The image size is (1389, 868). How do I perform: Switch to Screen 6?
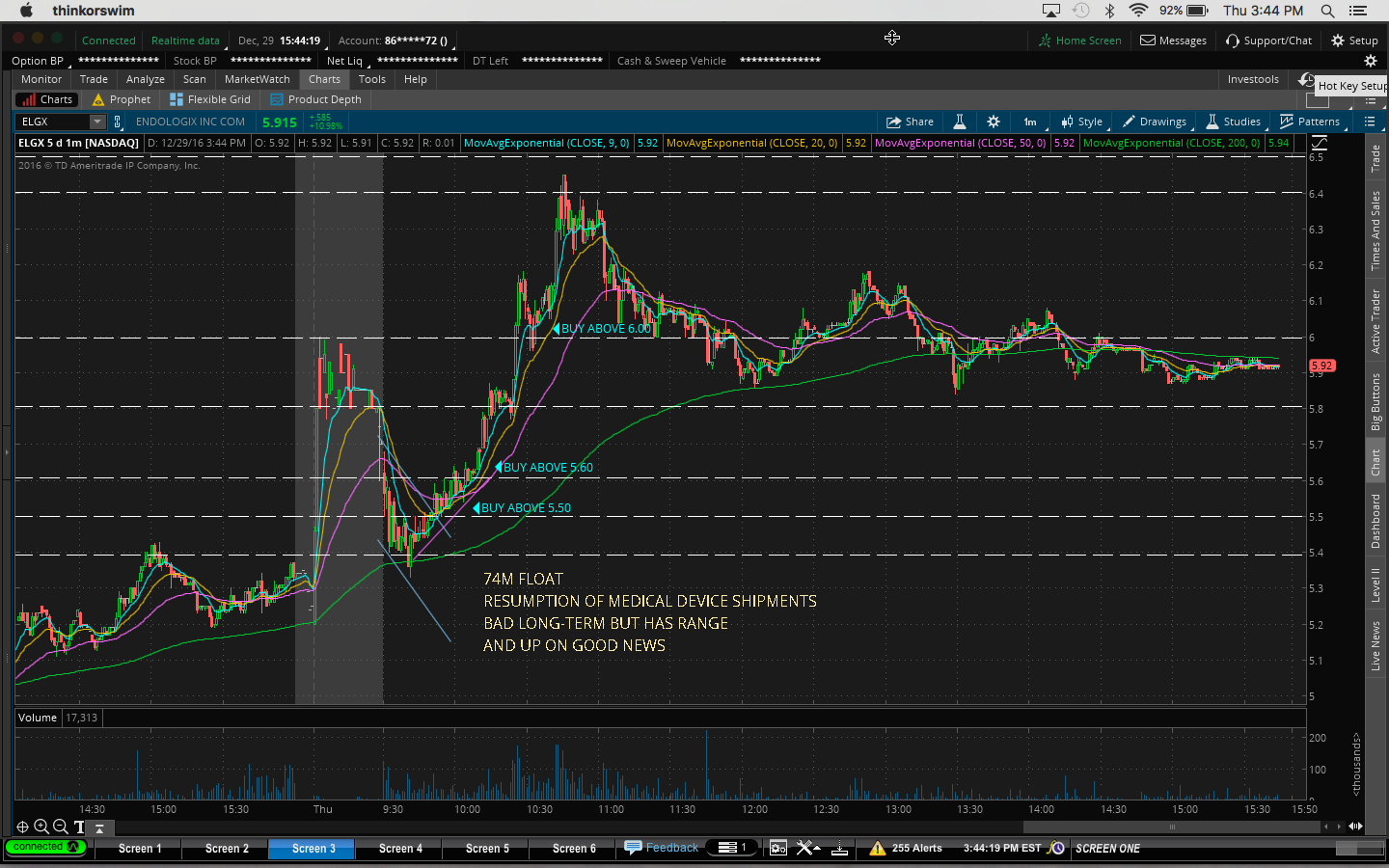pyautogui.click(x=574, y=849)
